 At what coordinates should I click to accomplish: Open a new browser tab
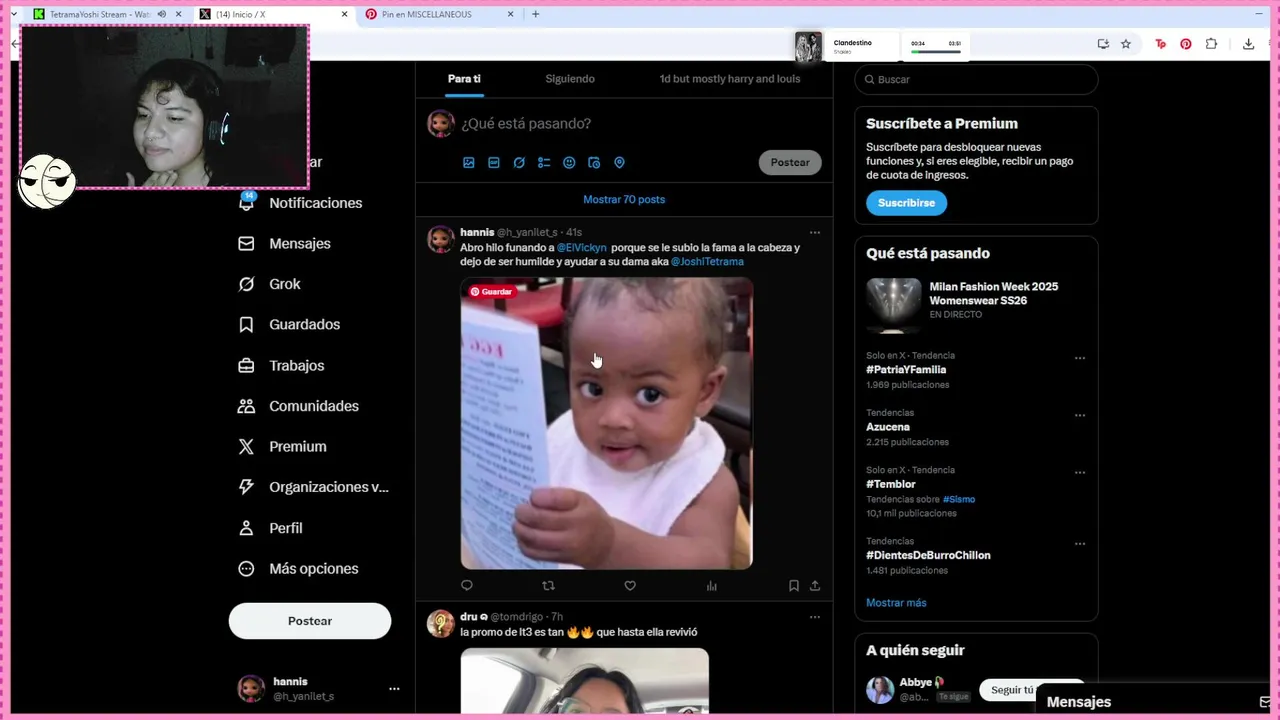[x=536, y=14]
